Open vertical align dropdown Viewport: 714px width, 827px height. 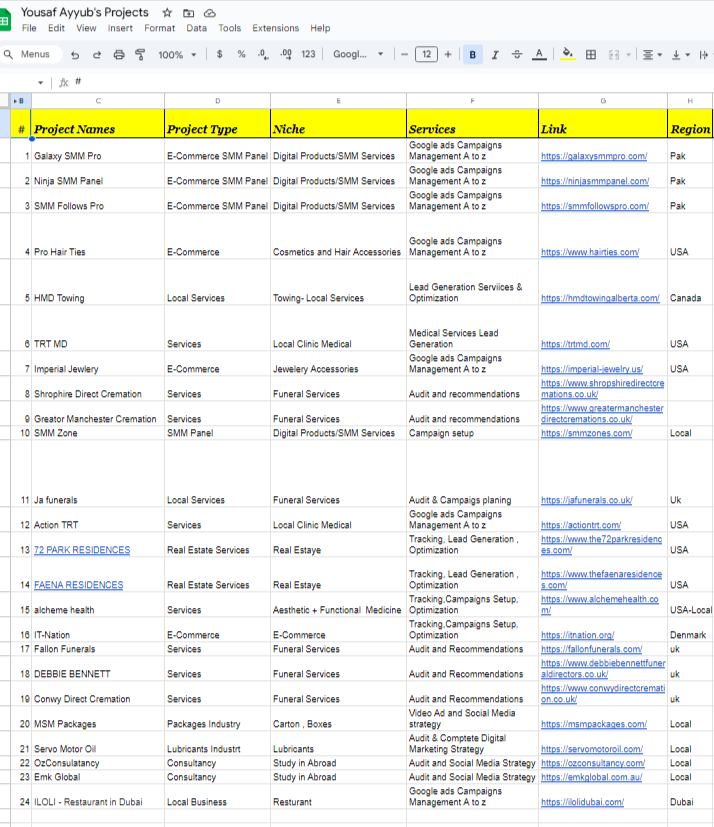(681, 54)
